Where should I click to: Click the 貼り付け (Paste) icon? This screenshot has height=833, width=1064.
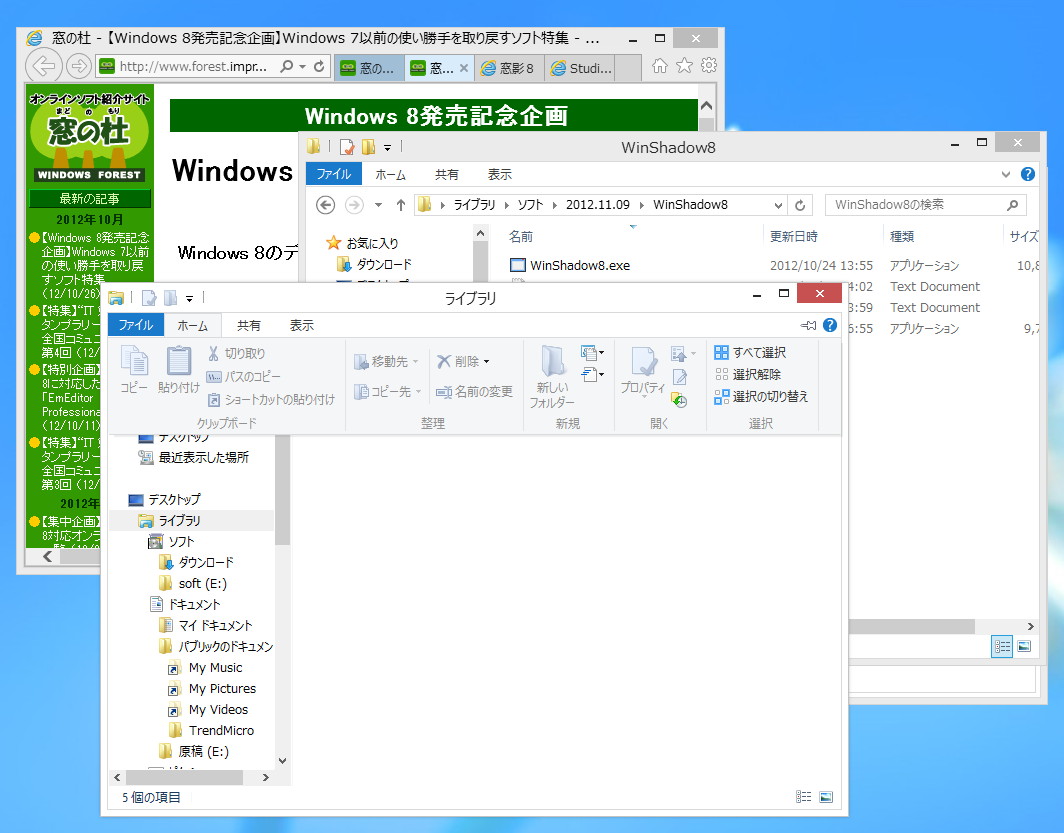pos(178,371)
